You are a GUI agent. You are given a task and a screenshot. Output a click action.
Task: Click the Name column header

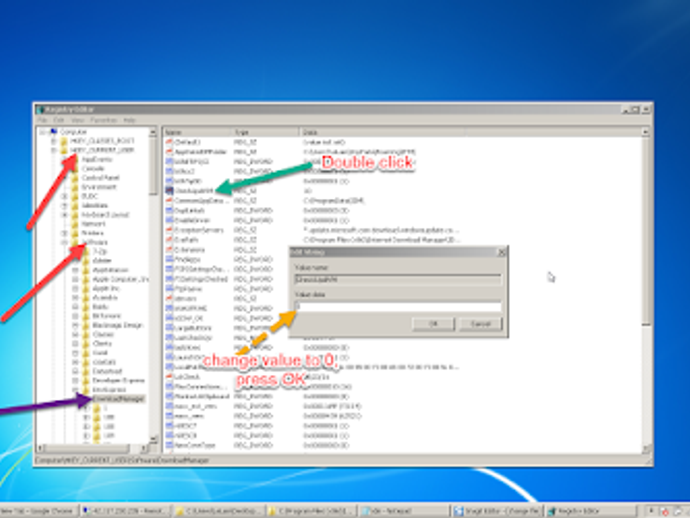(x=197, y=132)
